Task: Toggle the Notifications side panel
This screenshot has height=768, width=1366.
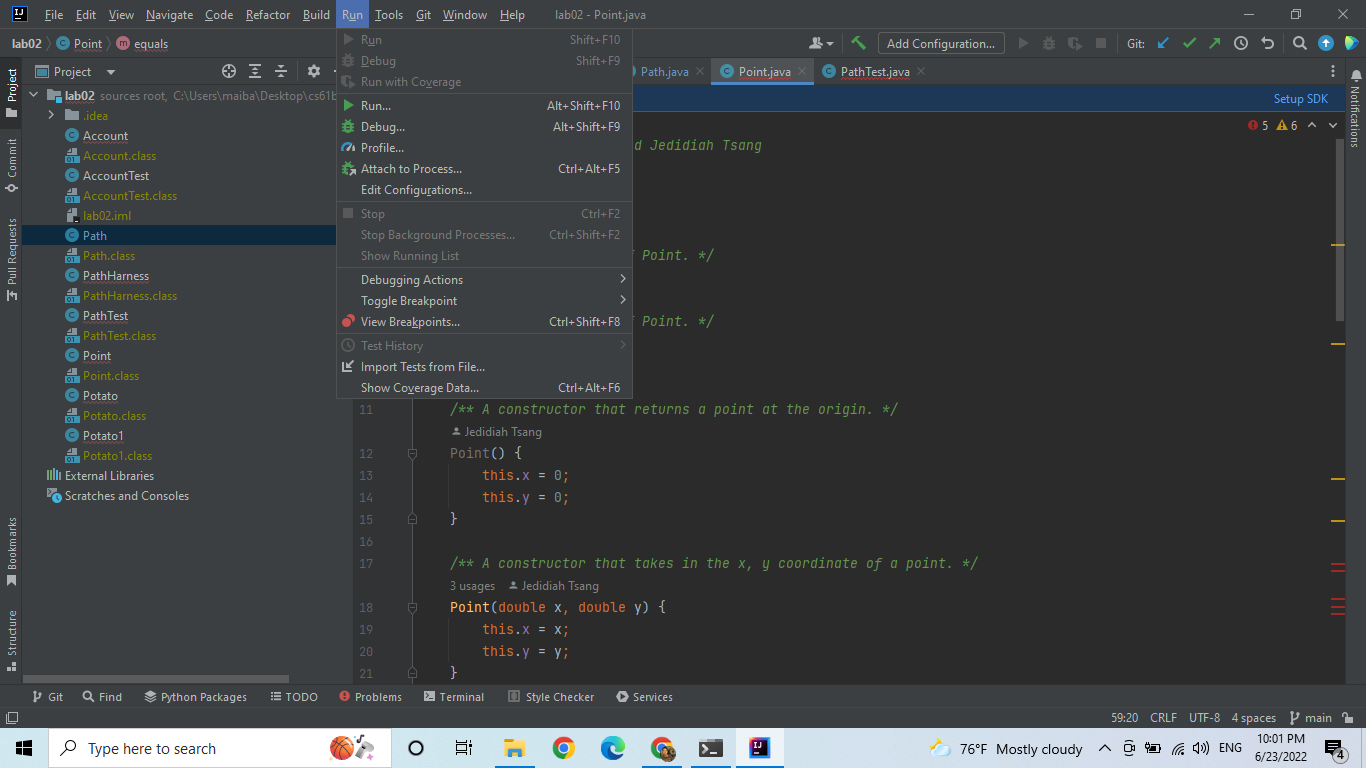Action: click(x=1355, y=110)
